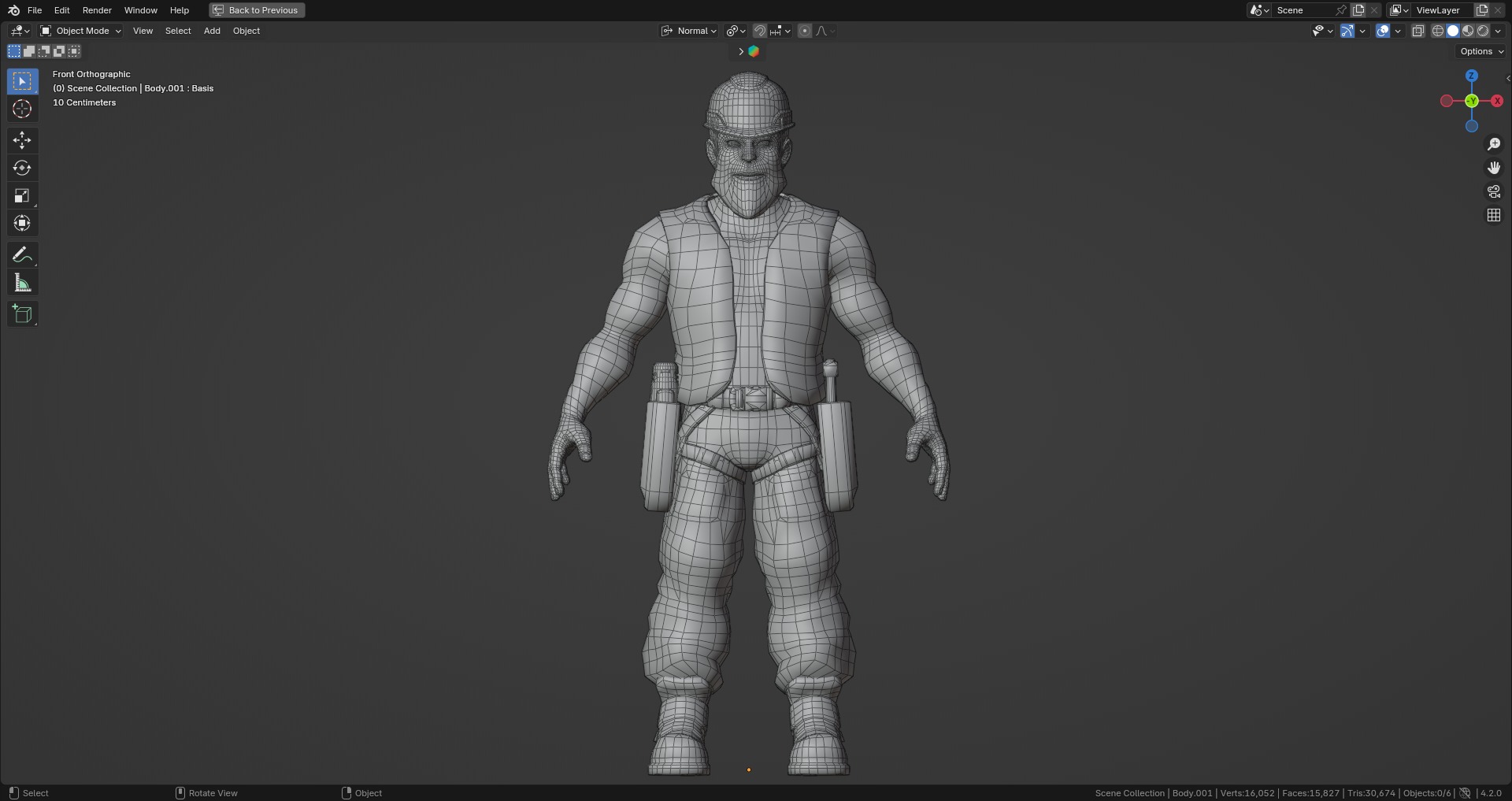Open the File menu
Image resolution: width=1512 pixels, height=801 pixels.
click(x=35, y=10)
